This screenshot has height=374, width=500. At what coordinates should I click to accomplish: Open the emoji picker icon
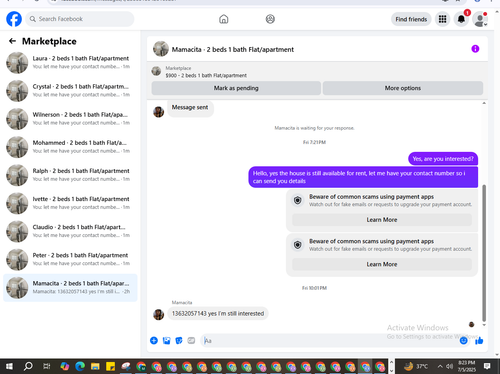click(463, 340)
